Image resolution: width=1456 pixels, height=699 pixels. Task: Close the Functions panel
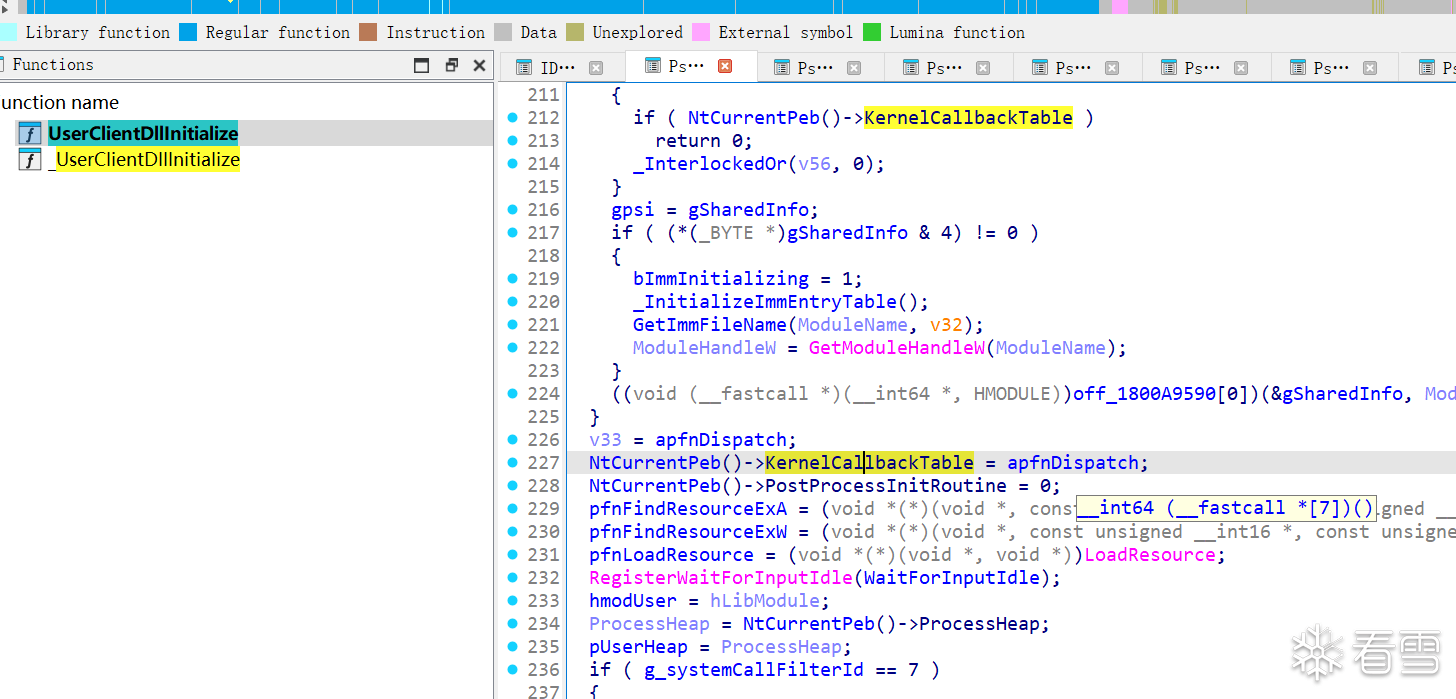click(x=480, y=65)
